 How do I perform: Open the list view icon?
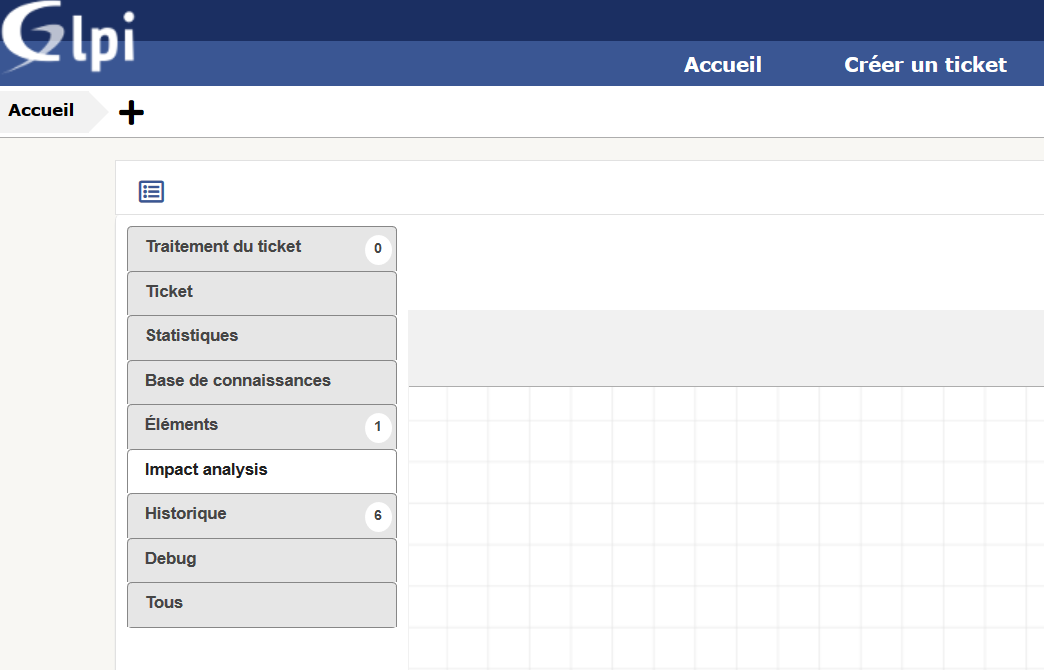[151, 192]
